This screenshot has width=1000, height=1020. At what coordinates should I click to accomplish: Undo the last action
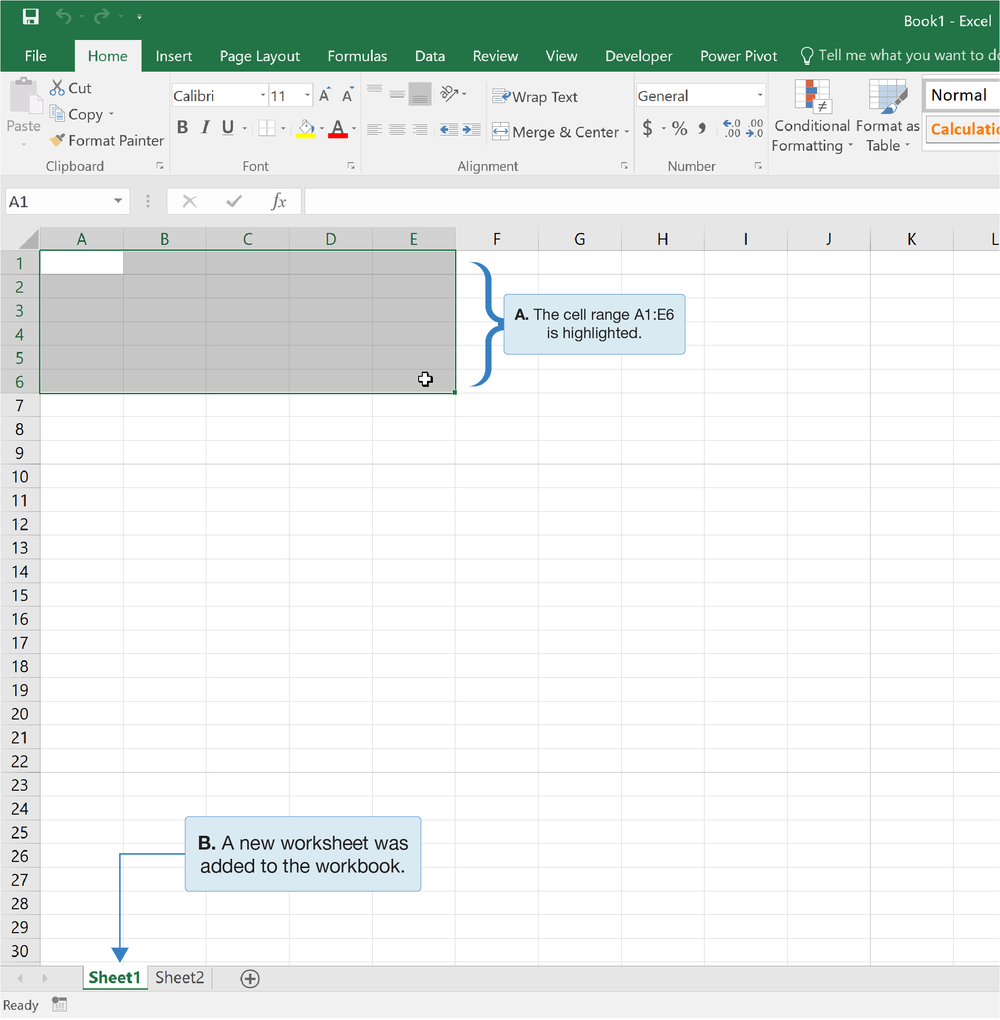pos(61,16)
